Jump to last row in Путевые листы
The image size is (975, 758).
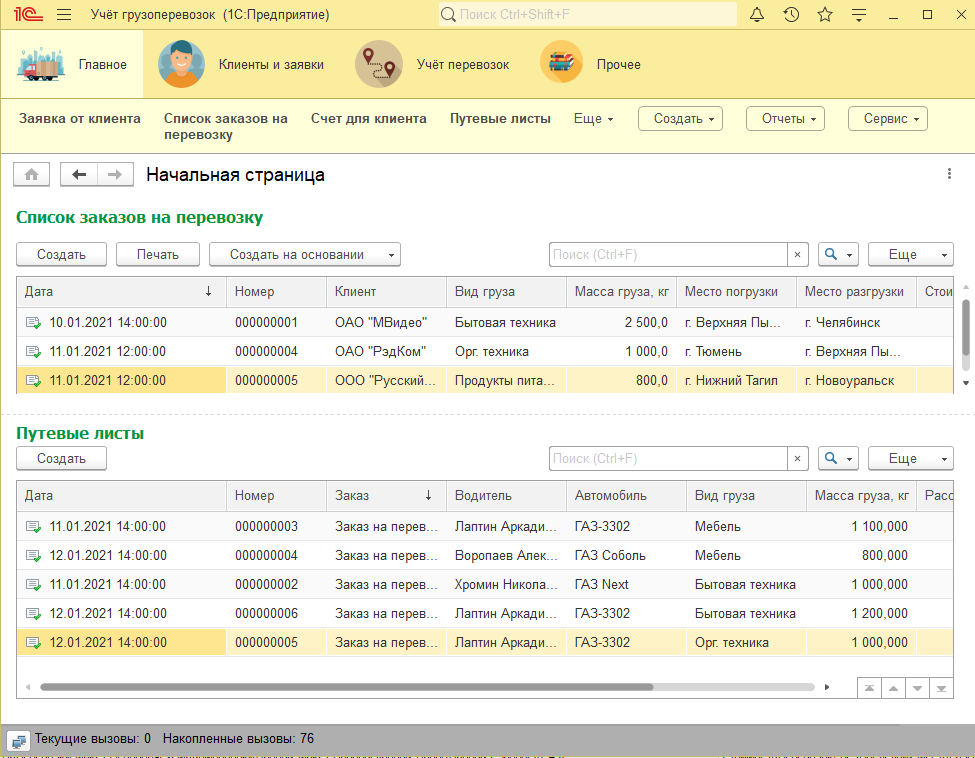941,688
